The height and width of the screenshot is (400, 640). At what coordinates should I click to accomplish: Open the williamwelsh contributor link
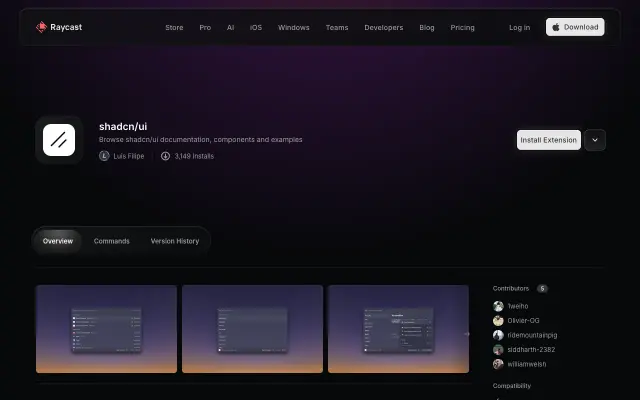pyautogui.click(x=527, y=364)
